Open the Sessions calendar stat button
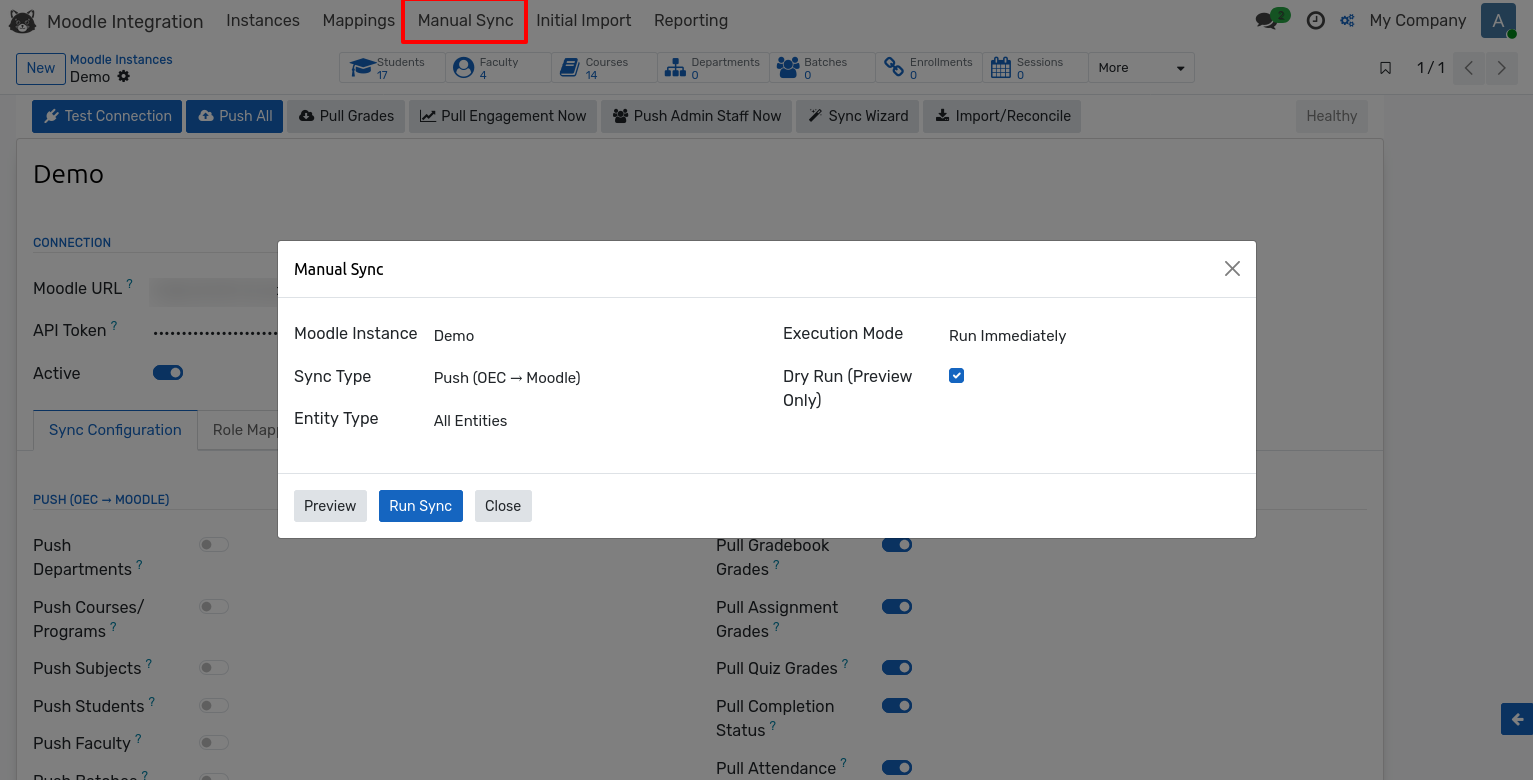The image size is (1533, 780). tap(1035, 68)
